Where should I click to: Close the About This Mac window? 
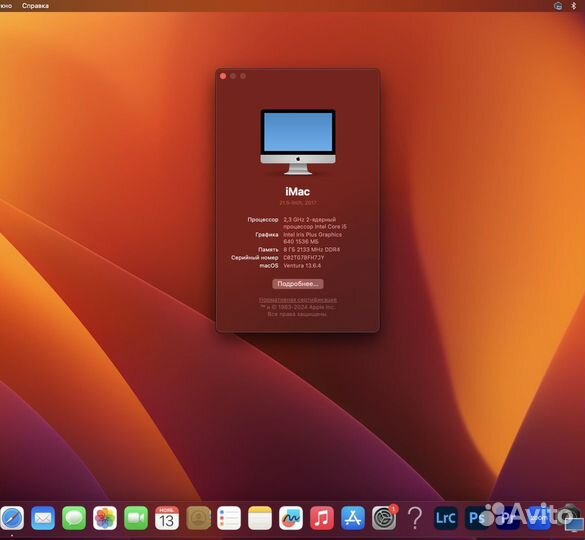point(223,76)
